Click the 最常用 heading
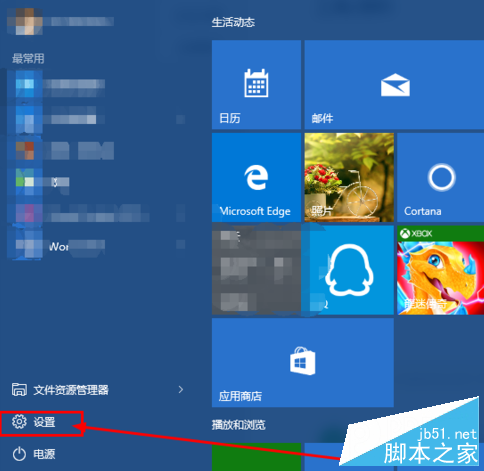484x471 pixels. [28, 59]
